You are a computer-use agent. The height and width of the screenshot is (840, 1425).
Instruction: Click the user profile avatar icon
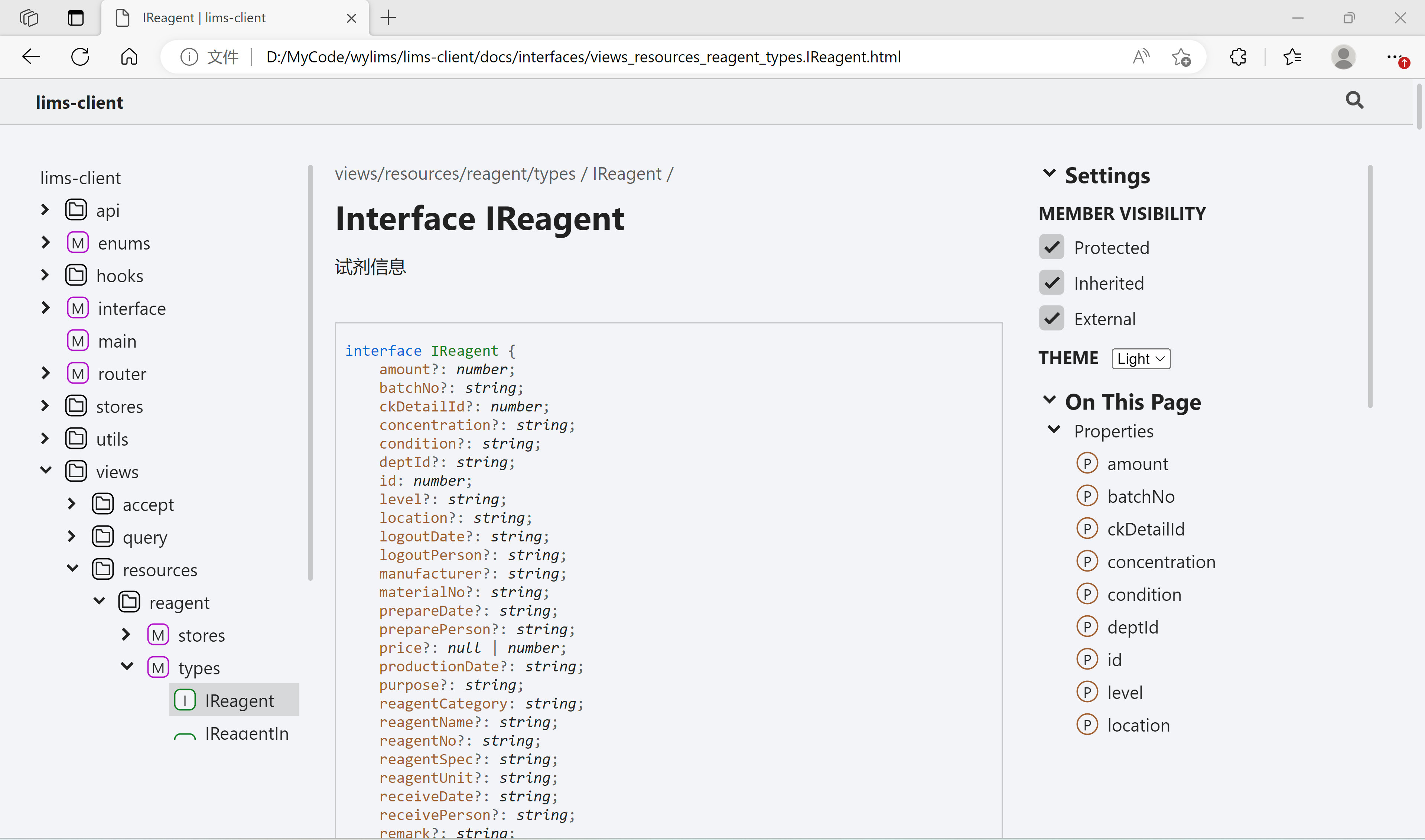click(1343, 56)
